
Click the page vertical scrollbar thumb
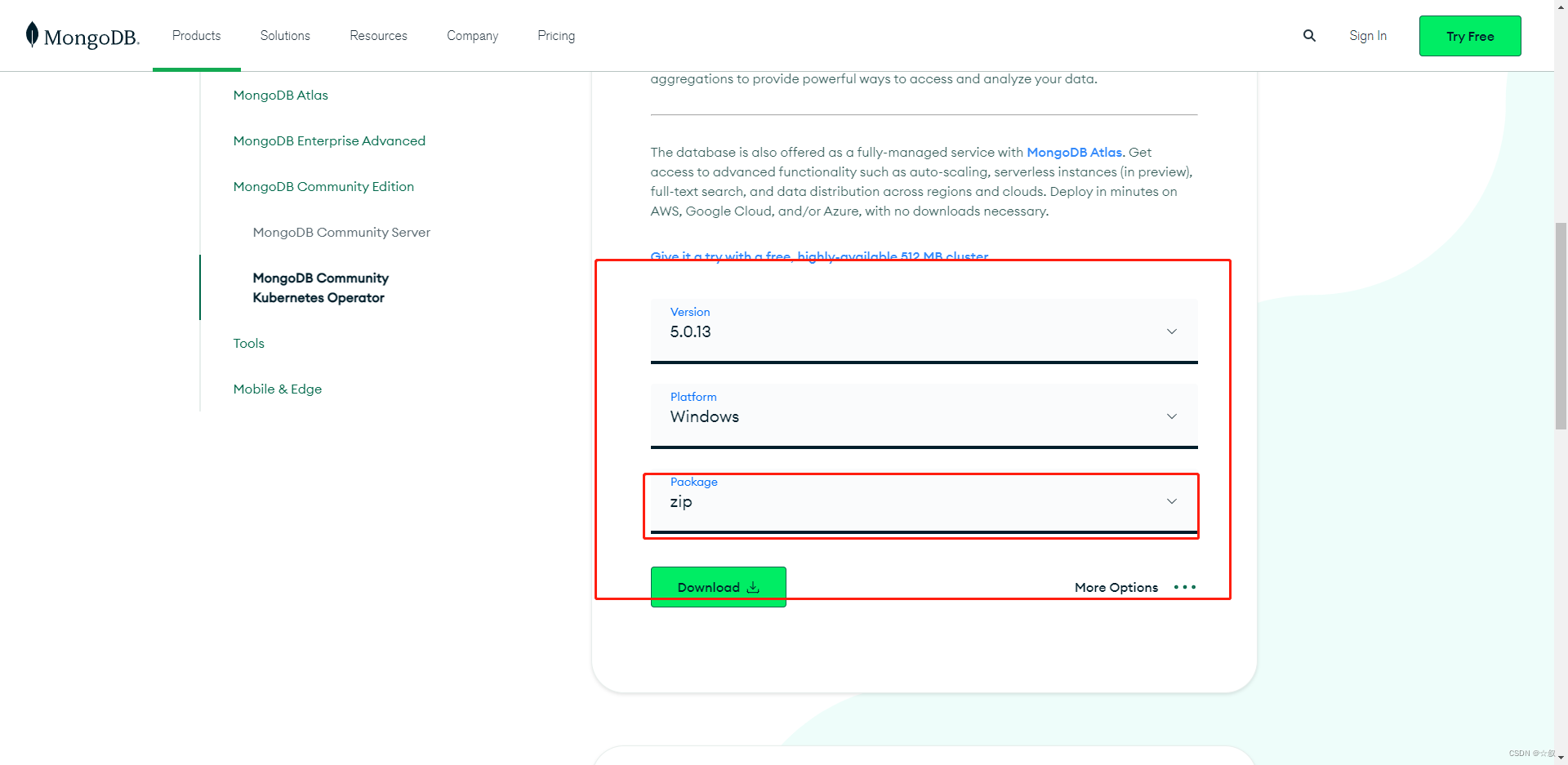coord(1561,325)
